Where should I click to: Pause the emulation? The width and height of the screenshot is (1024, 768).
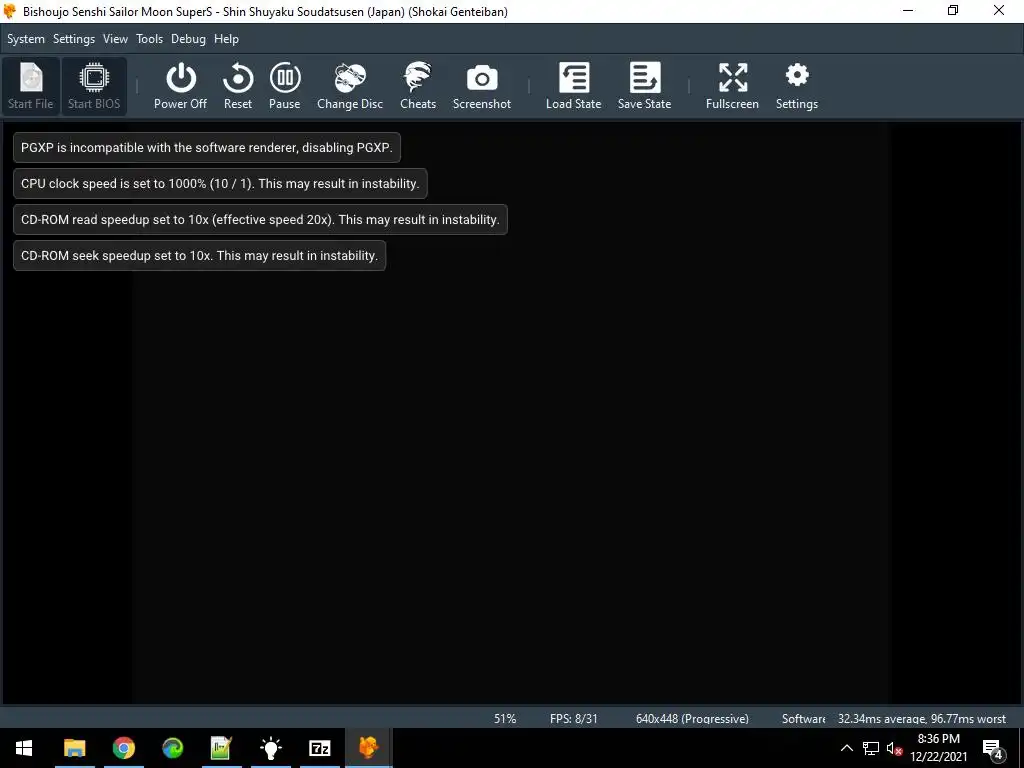click(x=285, y=86)
